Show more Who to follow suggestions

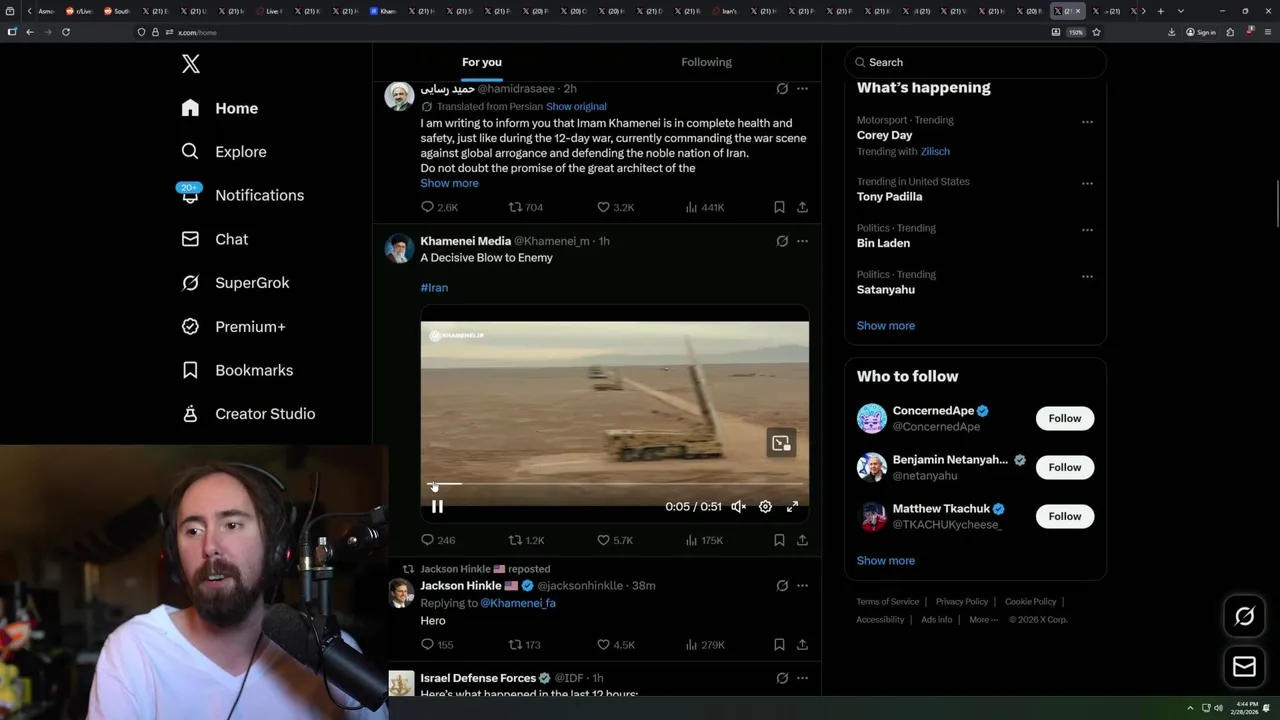tap(886, 560)
